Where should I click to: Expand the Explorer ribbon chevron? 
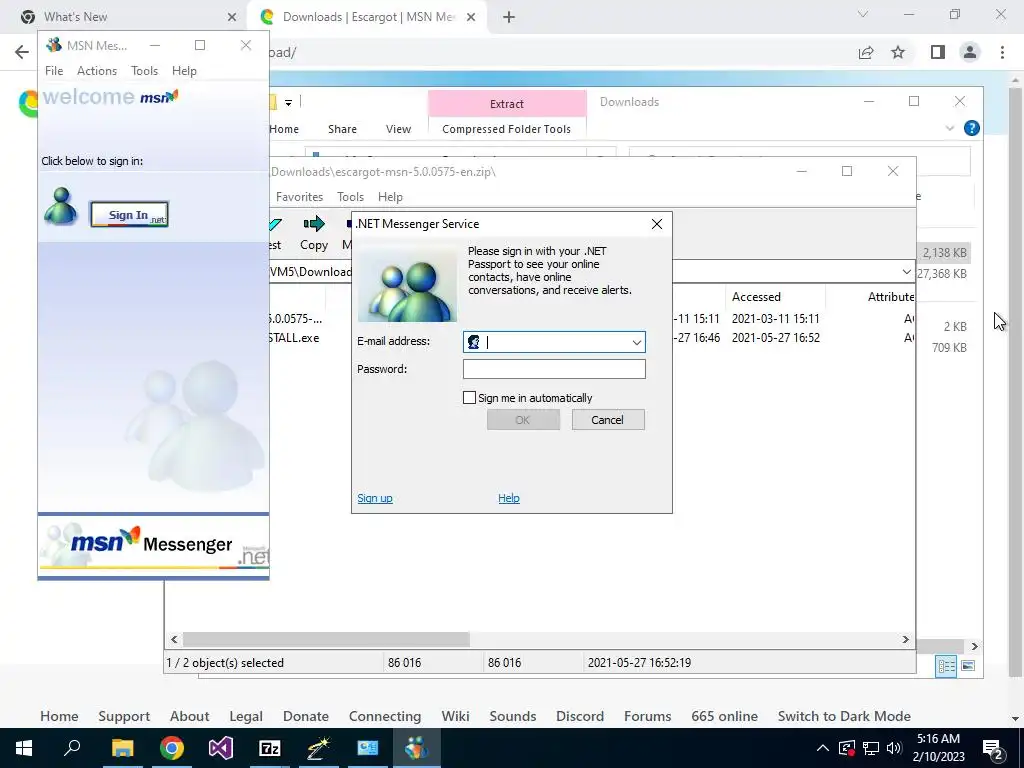950,128
